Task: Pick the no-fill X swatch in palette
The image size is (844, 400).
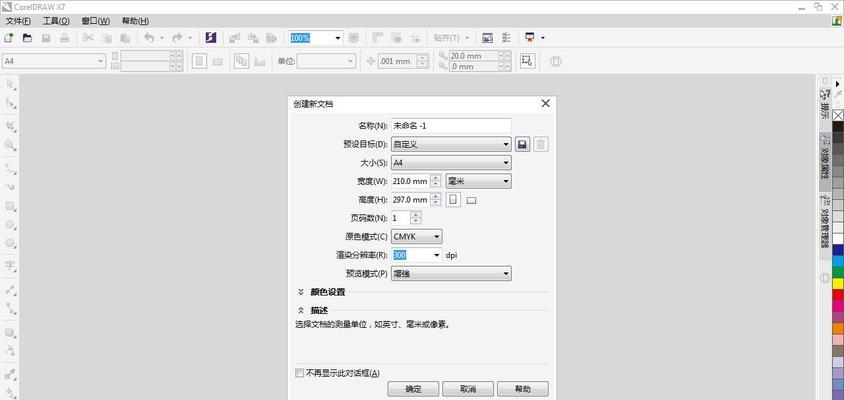Action: click(x=838, y=115)
